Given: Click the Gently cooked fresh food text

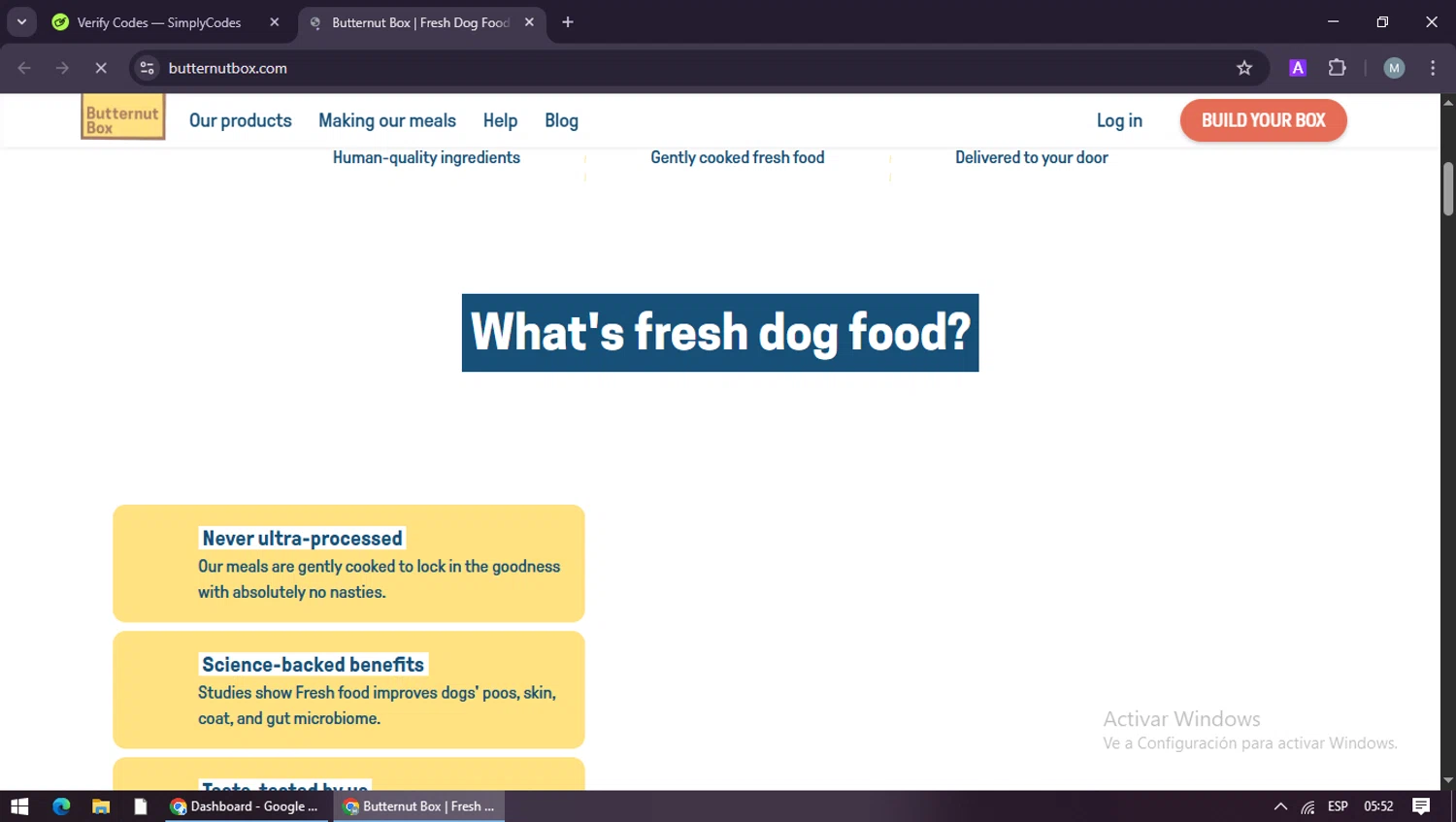Looking at the screenshot, I should [738, 157].
